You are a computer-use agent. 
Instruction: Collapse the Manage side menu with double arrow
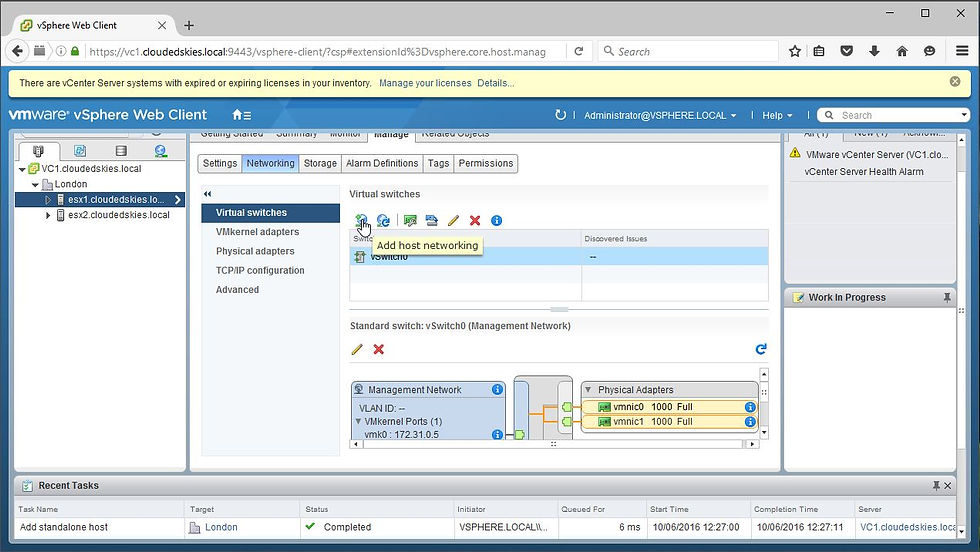pyautogui.click(x=208, y=194)
